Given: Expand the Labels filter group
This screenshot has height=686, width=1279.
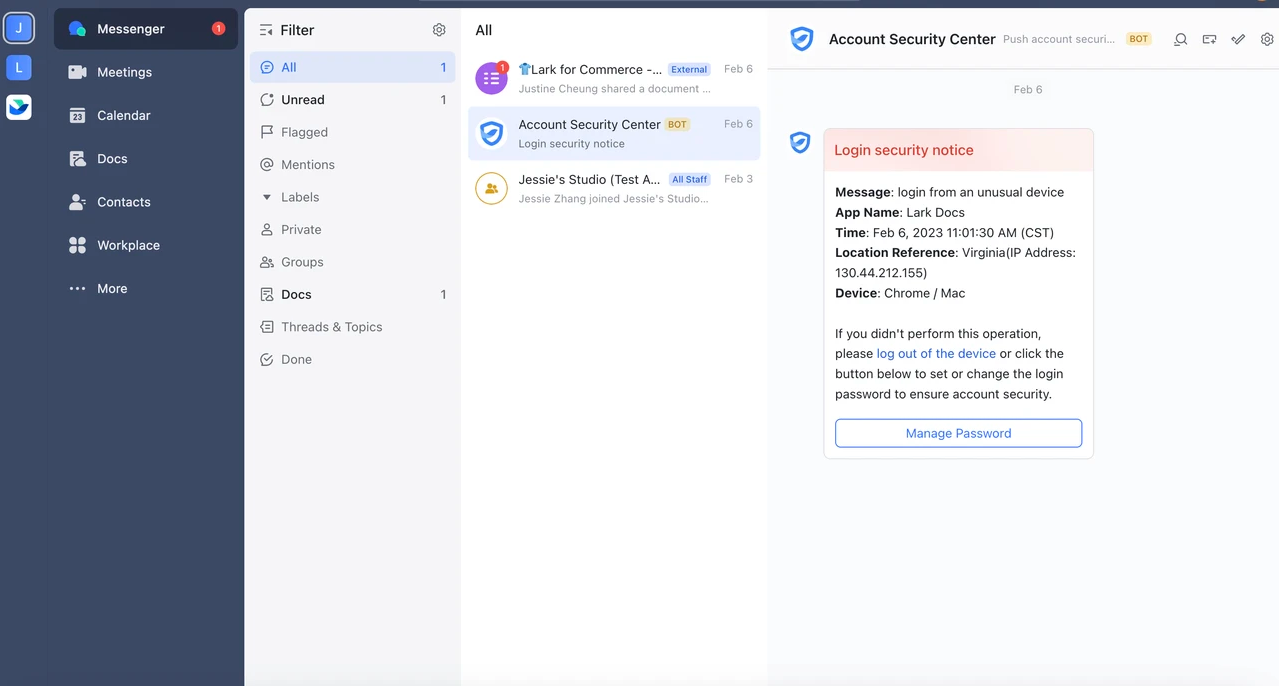Looking at the screenshot, I should tap(267, 197).
